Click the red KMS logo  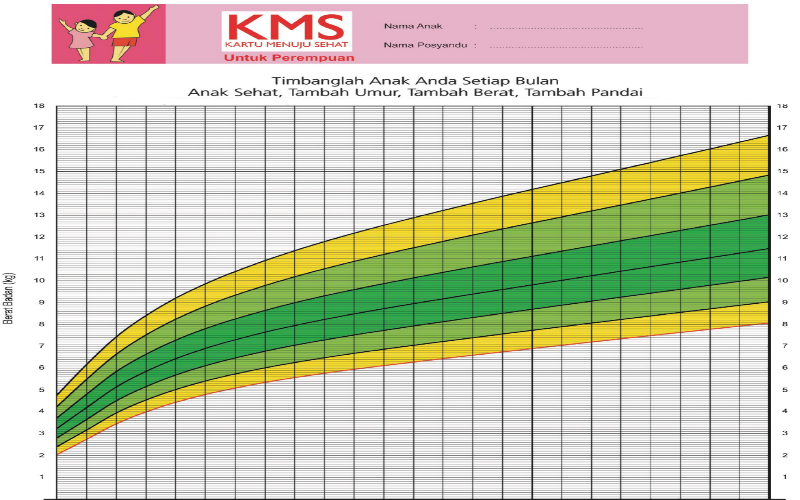pyautogui.click(x=287, y=27)
